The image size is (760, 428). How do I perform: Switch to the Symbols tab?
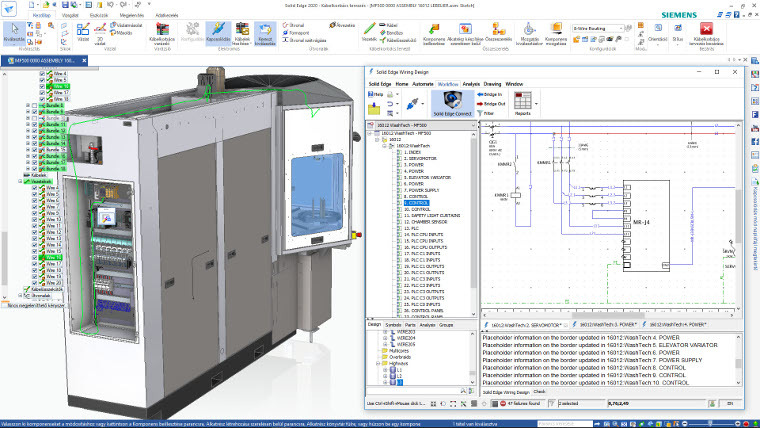point(393,325)
